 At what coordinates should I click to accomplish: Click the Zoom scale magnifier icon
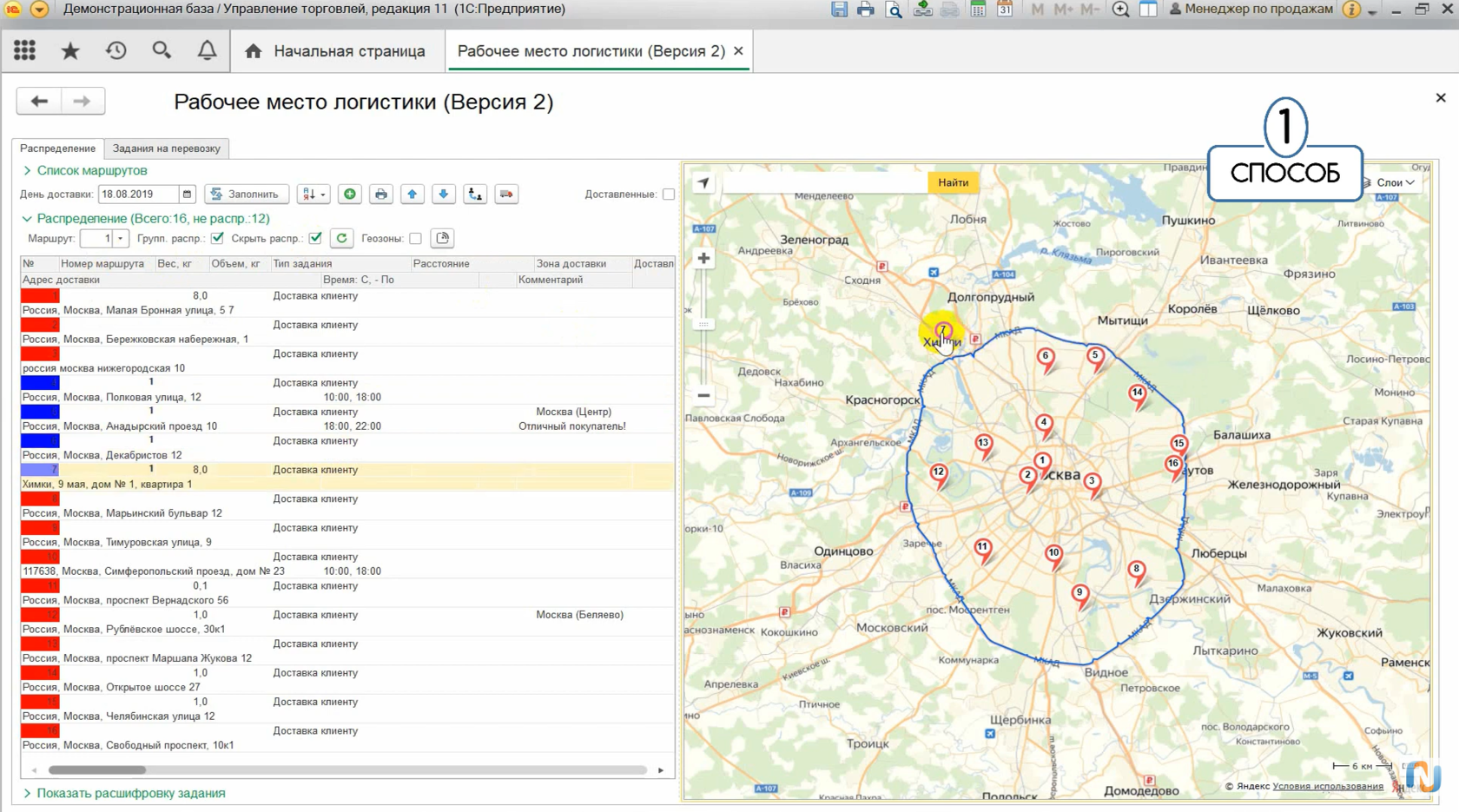1120,10
